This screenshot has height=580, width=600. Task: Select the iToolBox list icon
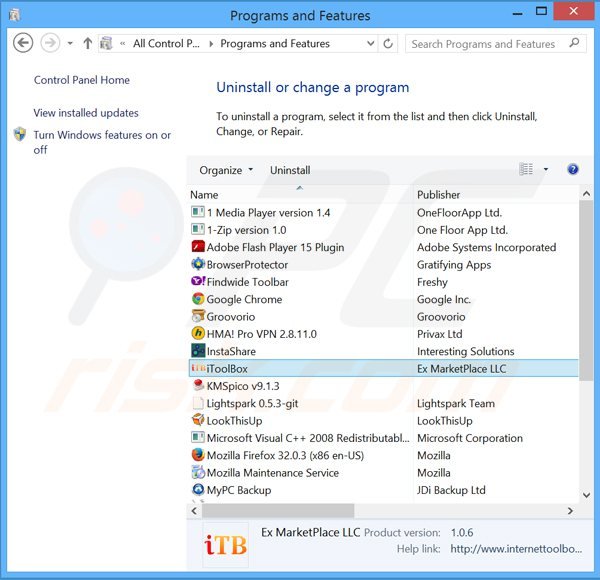[198, 368]
